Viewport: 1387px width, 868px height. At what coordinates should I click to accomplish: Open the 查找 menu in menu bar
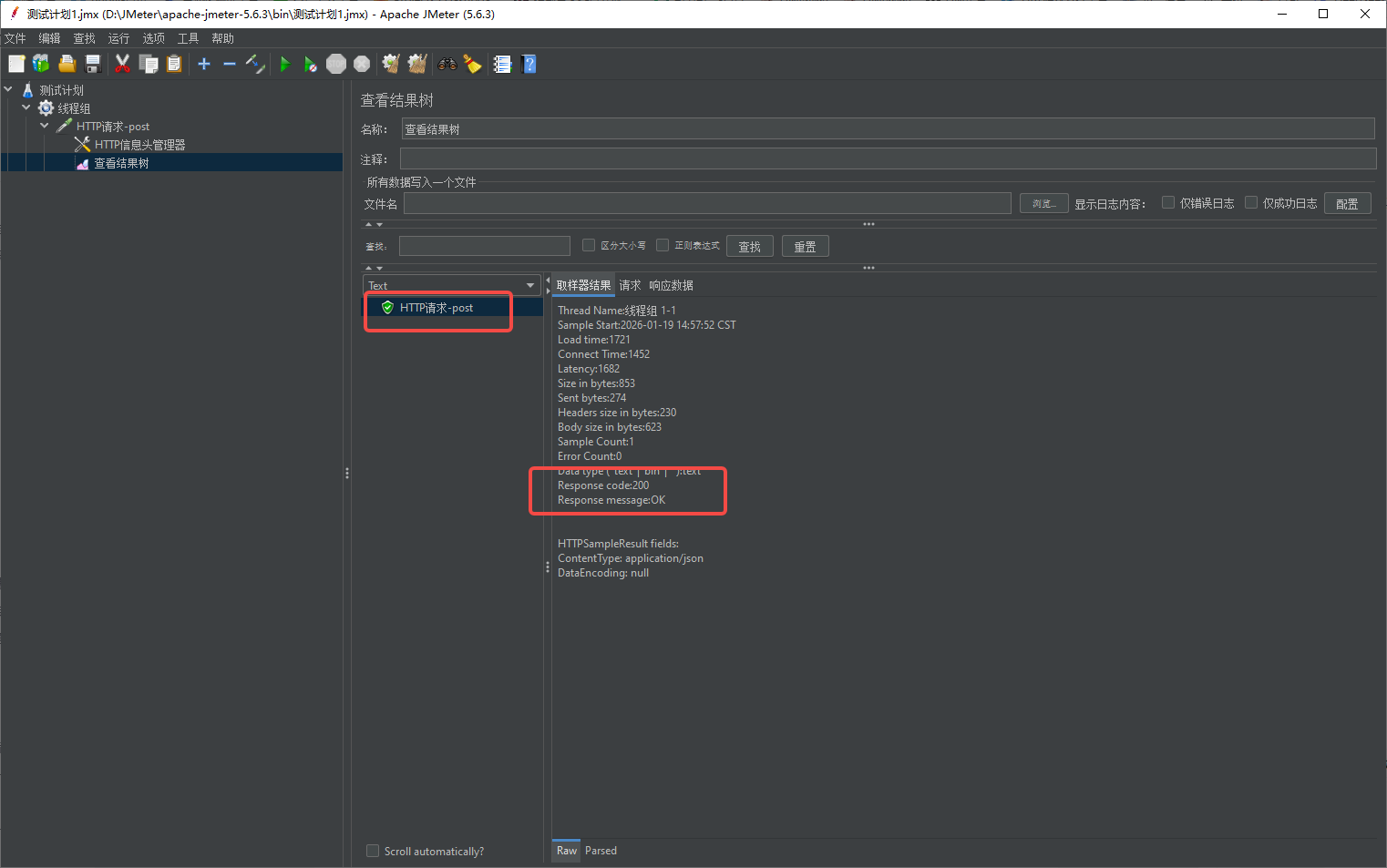point(84,38)
